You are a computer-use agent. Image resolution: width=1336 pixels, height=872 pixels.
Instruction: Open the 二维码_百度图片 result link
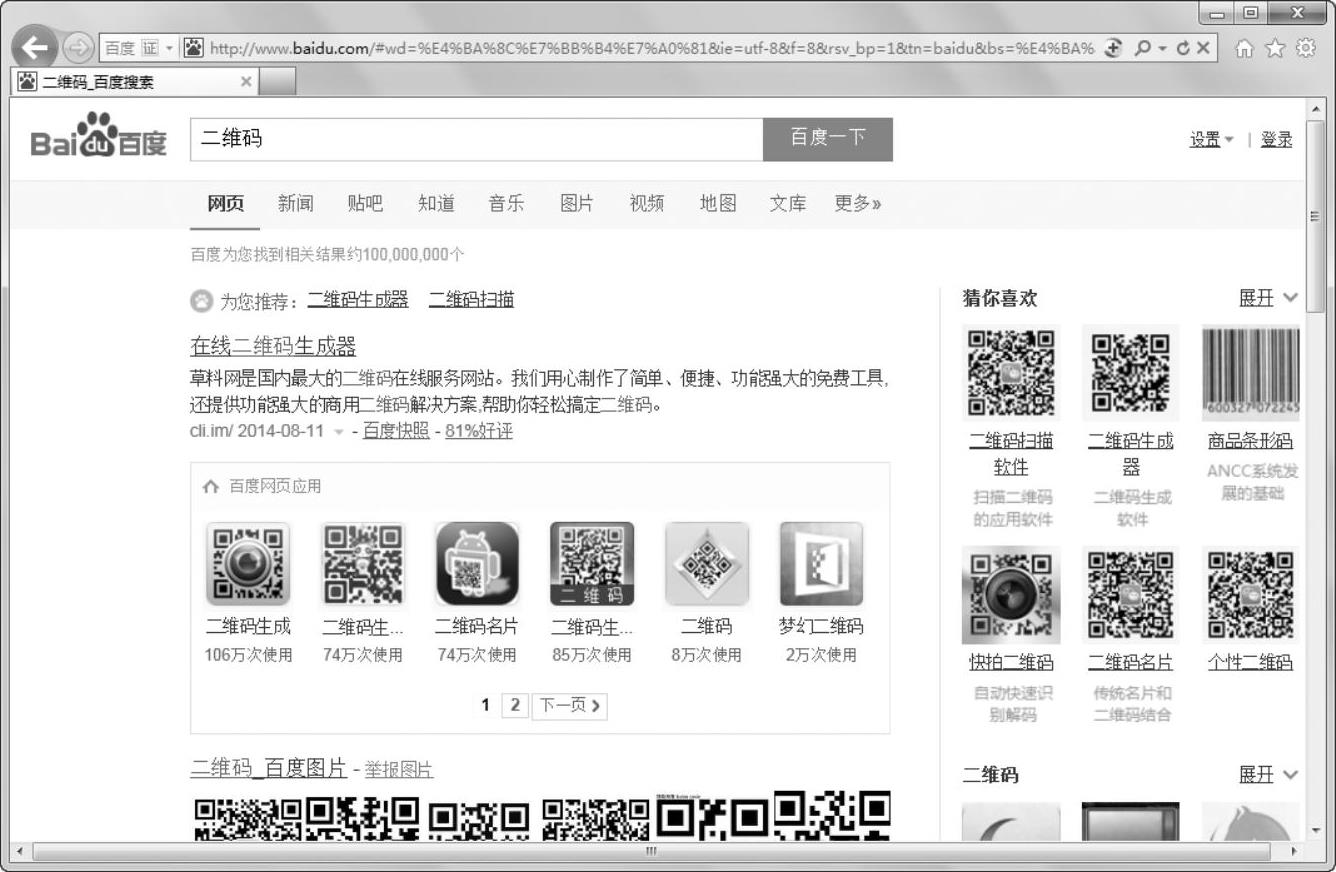(x=268, y=768)
